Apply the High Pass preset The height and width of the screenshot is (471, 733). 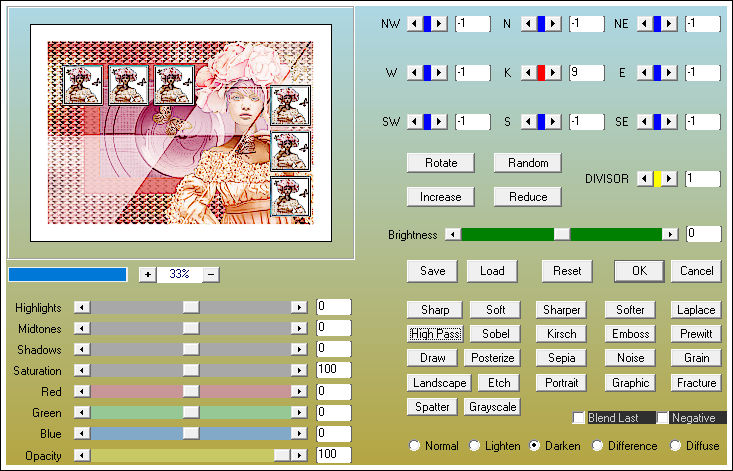point(435,334)
